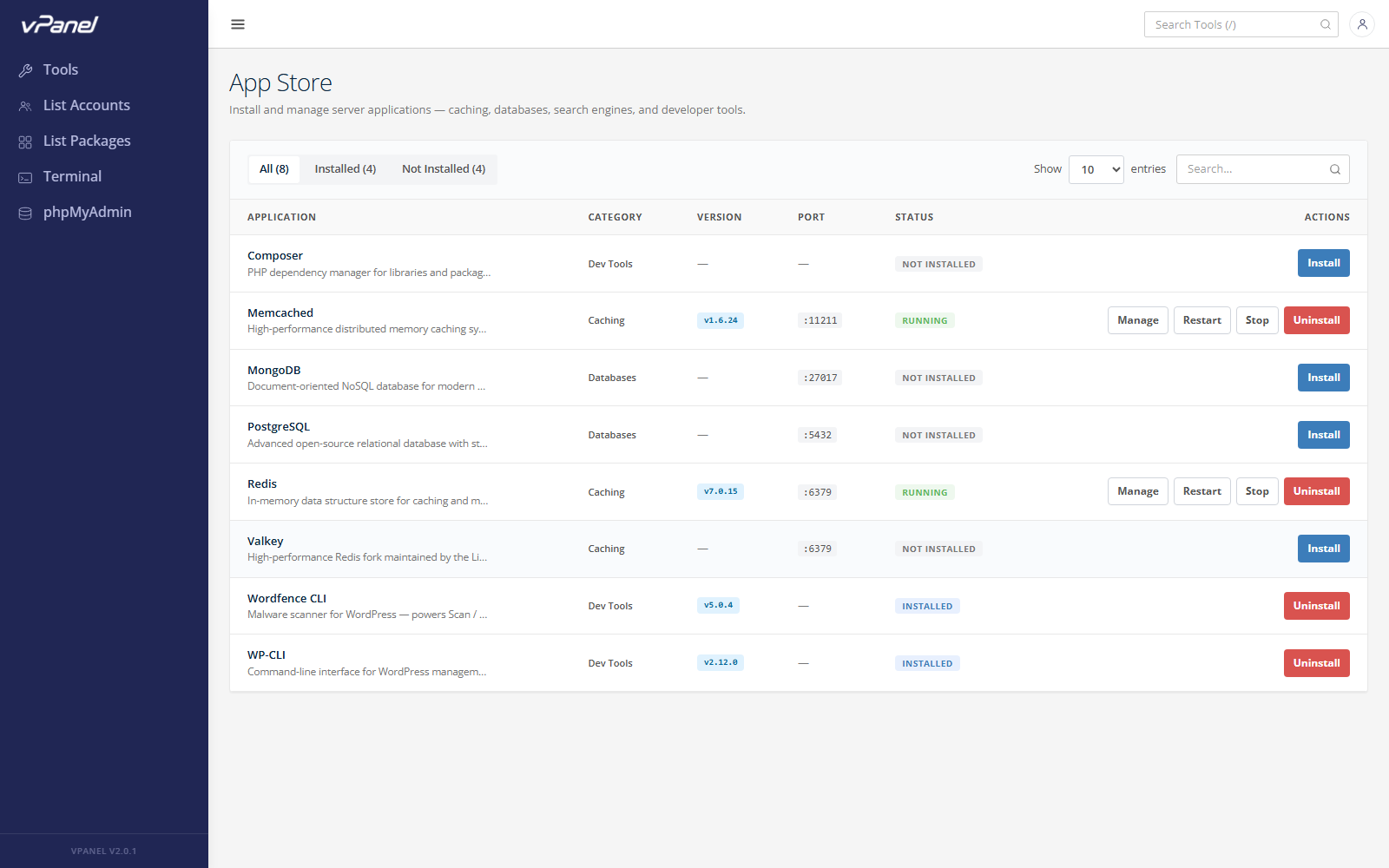Click WP-CLI version badge v2.12.0
Screen dimensions: 1389x868
[x=721, y=662]
